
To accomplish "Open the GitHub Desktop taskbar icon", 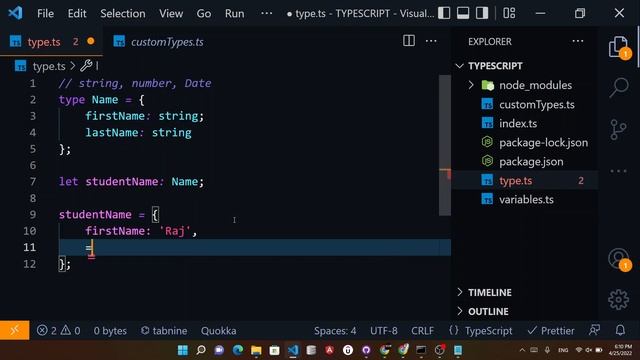I will (366, 350).
